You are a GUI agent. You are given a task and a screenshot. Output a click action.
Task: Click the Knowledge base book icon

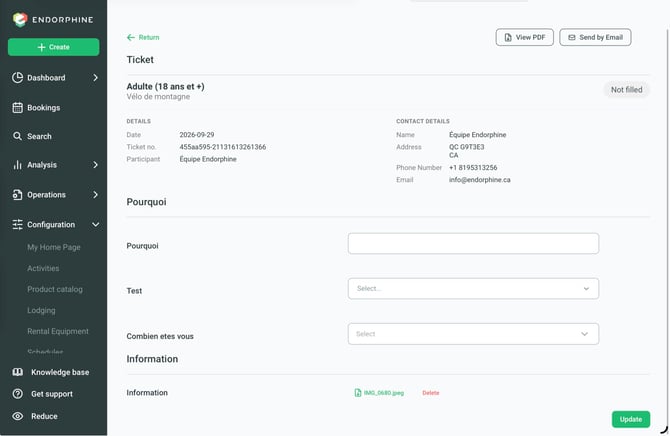(18, 372)
